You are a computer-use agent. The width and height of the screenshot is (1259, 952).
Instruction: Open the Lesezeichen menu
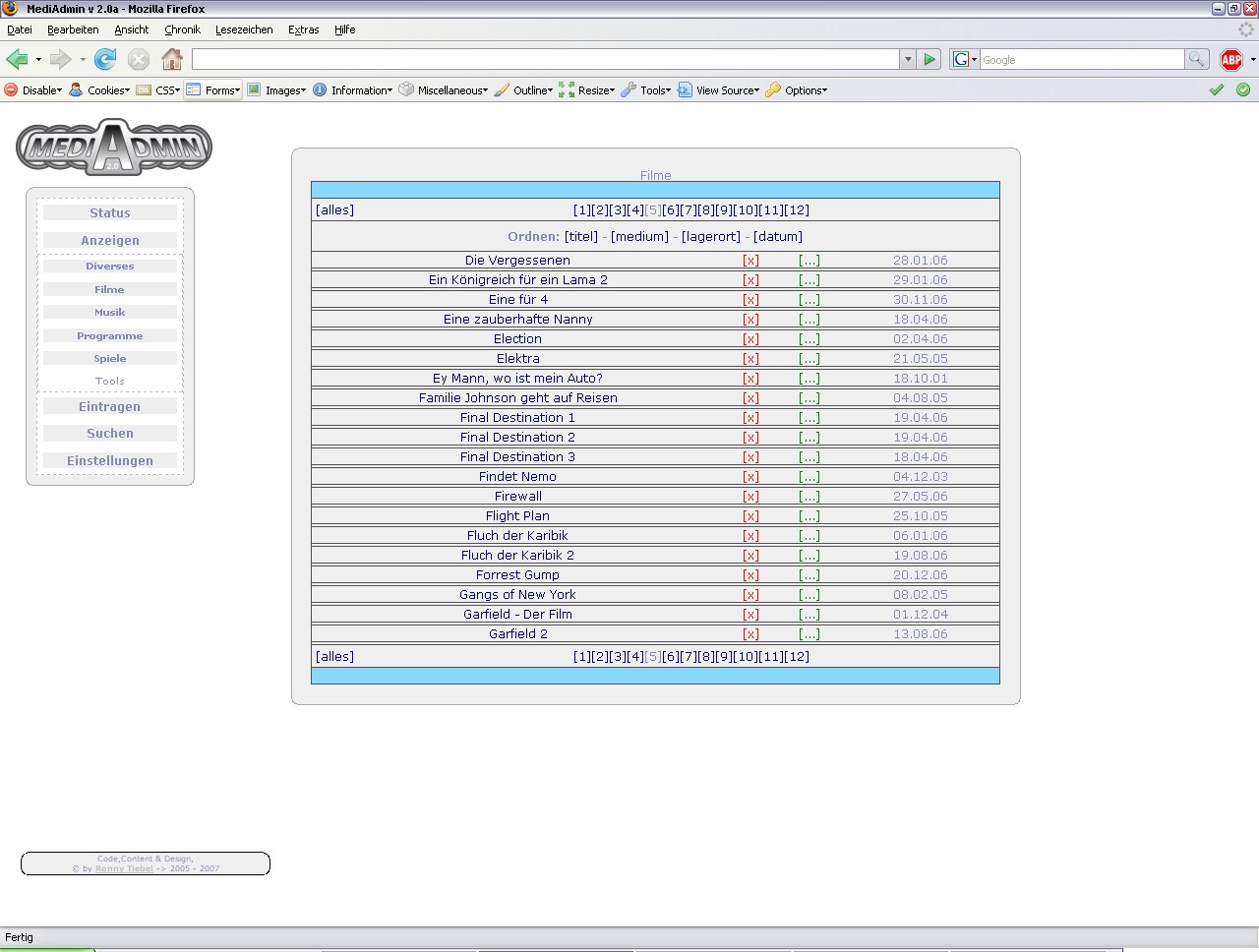point(244,30)
